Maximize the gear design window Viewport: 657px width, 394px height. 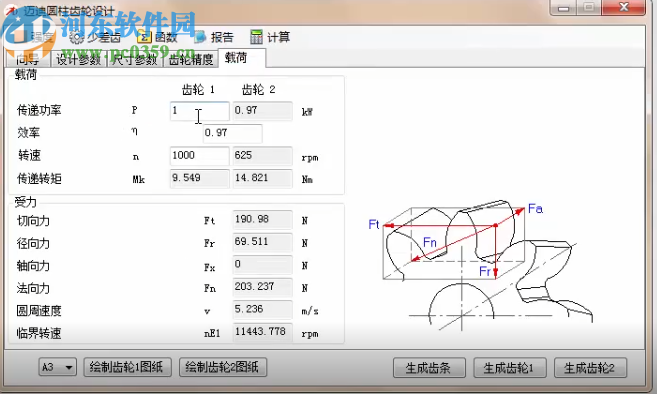(x=589, y=8)
